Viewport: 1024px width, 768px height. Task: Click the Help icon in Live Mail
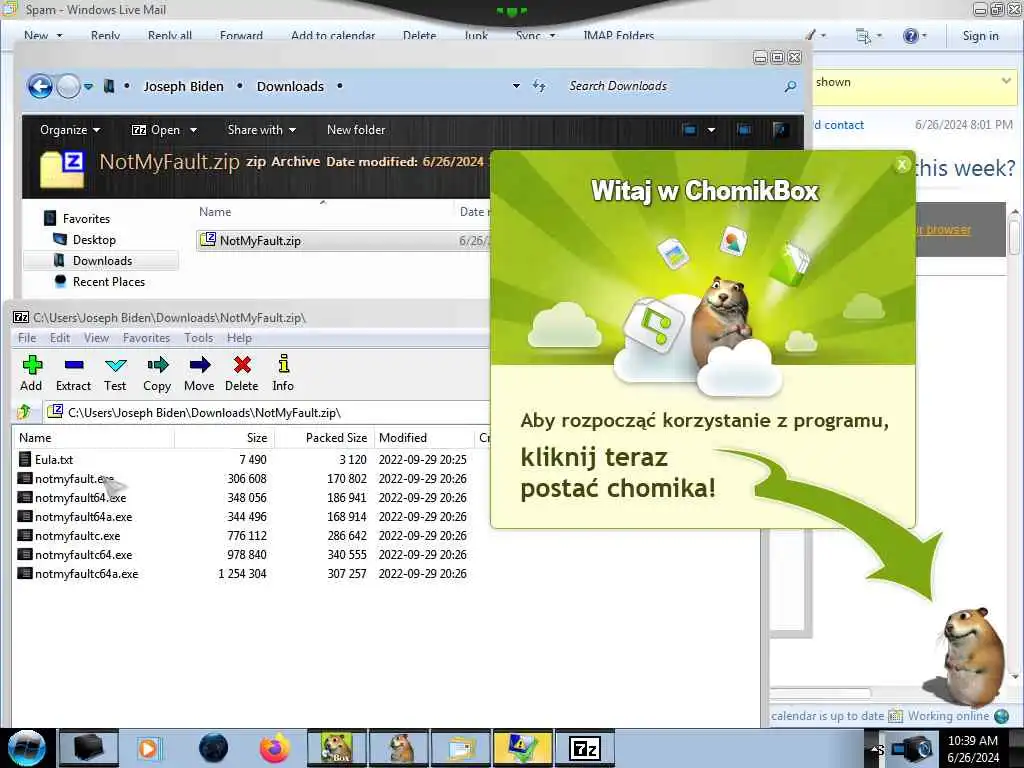pyautogui.click(x=910, y=36)
